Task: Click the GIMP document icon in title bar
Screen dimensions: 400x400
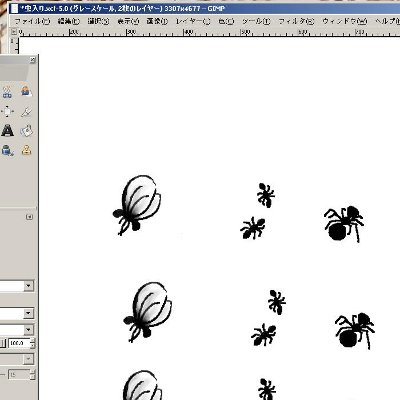Action: click(x=14, y=9)
